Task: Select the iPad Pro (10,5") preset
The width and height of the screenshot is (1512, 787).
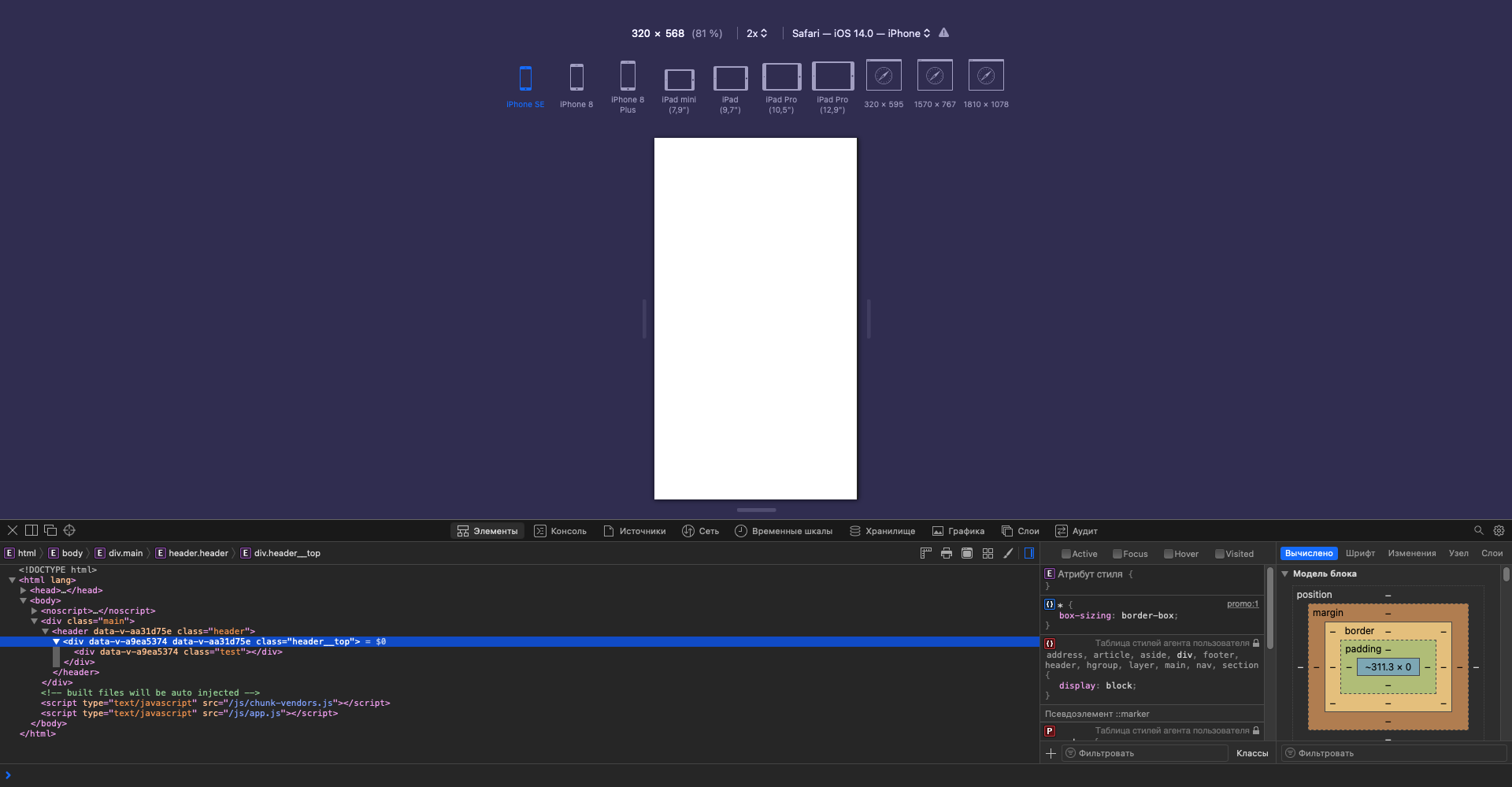Action: click(781, 88)
